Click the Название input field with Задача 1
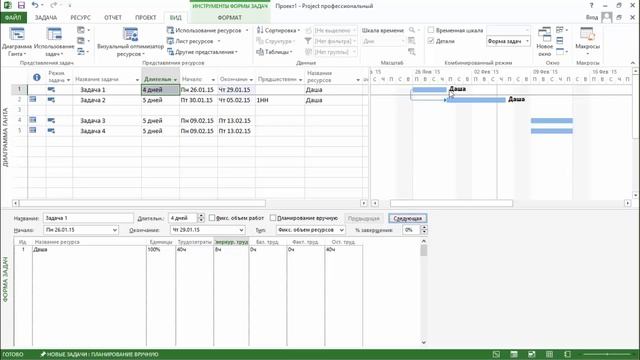Viewport: 640px width, 360px height. (88, 218)
